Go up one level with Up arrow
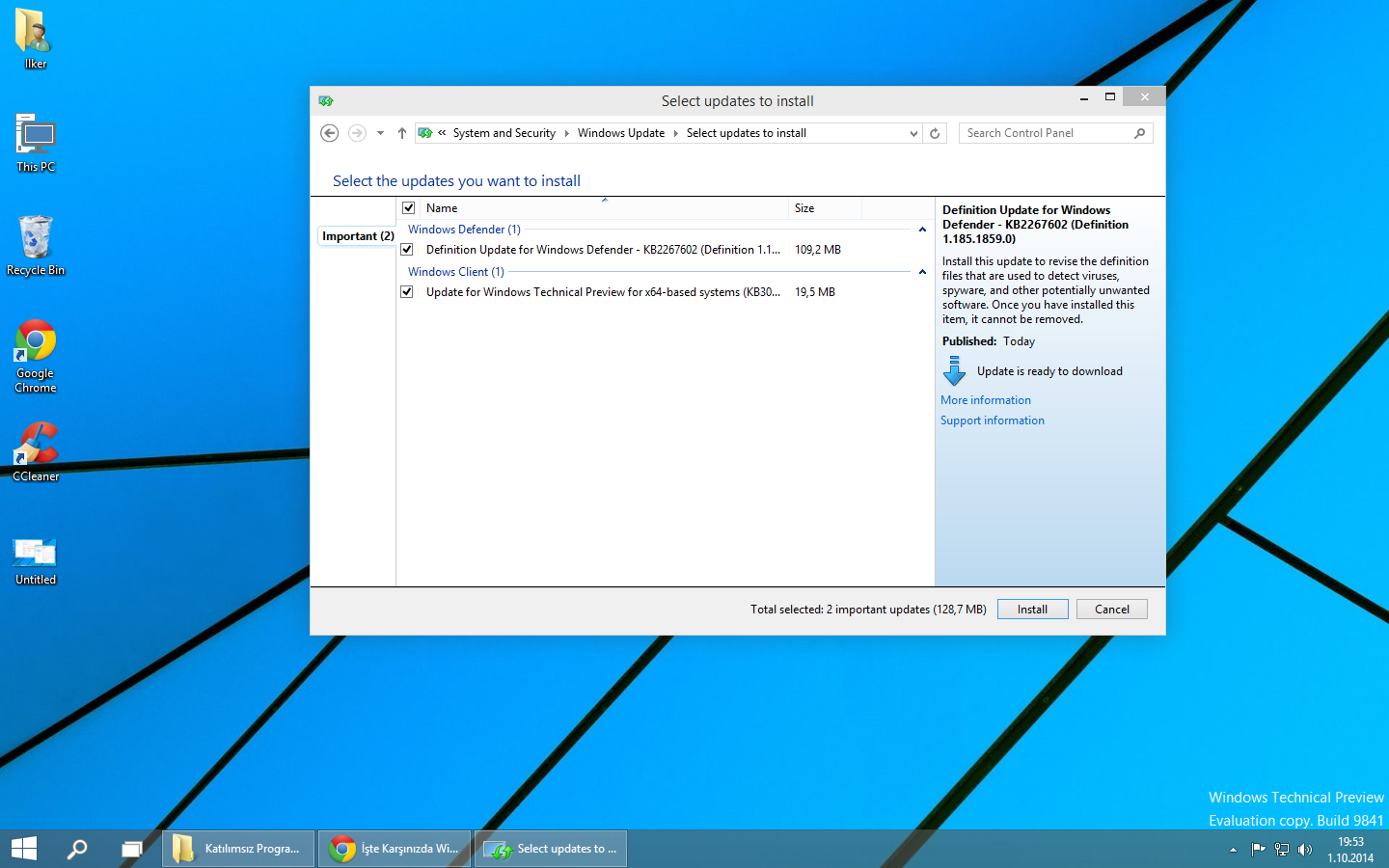 point(402,133)
